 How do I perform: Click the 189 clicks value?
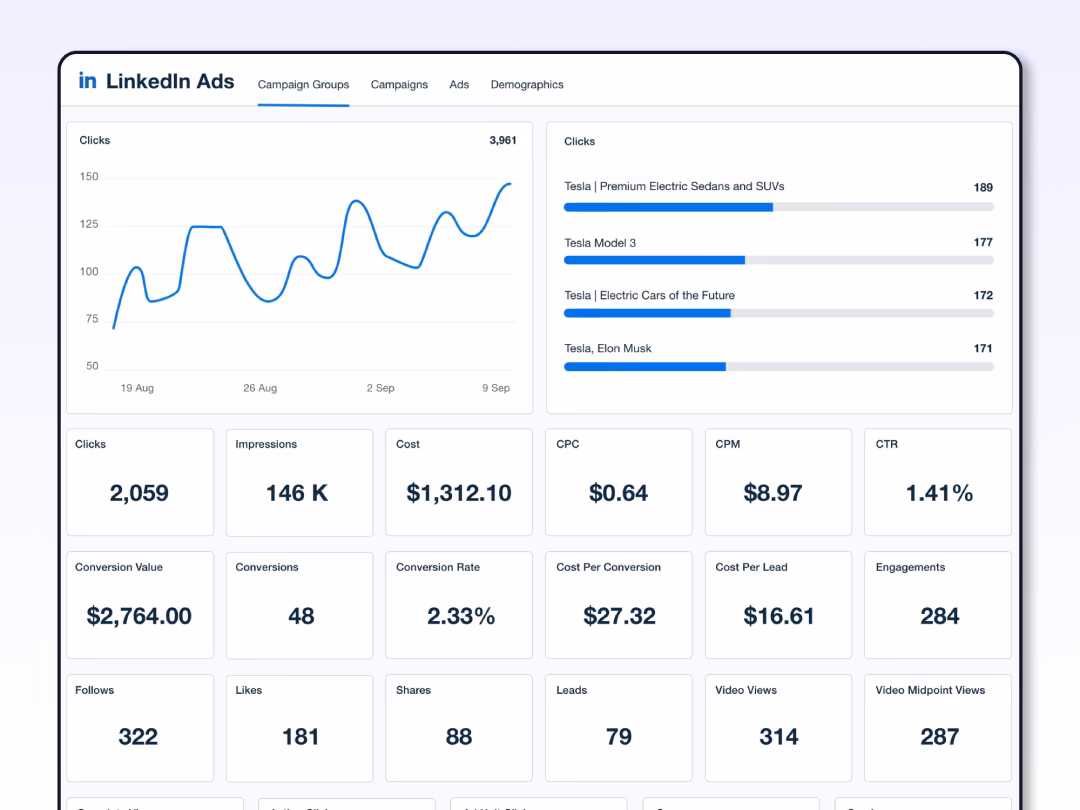(983, 187)
